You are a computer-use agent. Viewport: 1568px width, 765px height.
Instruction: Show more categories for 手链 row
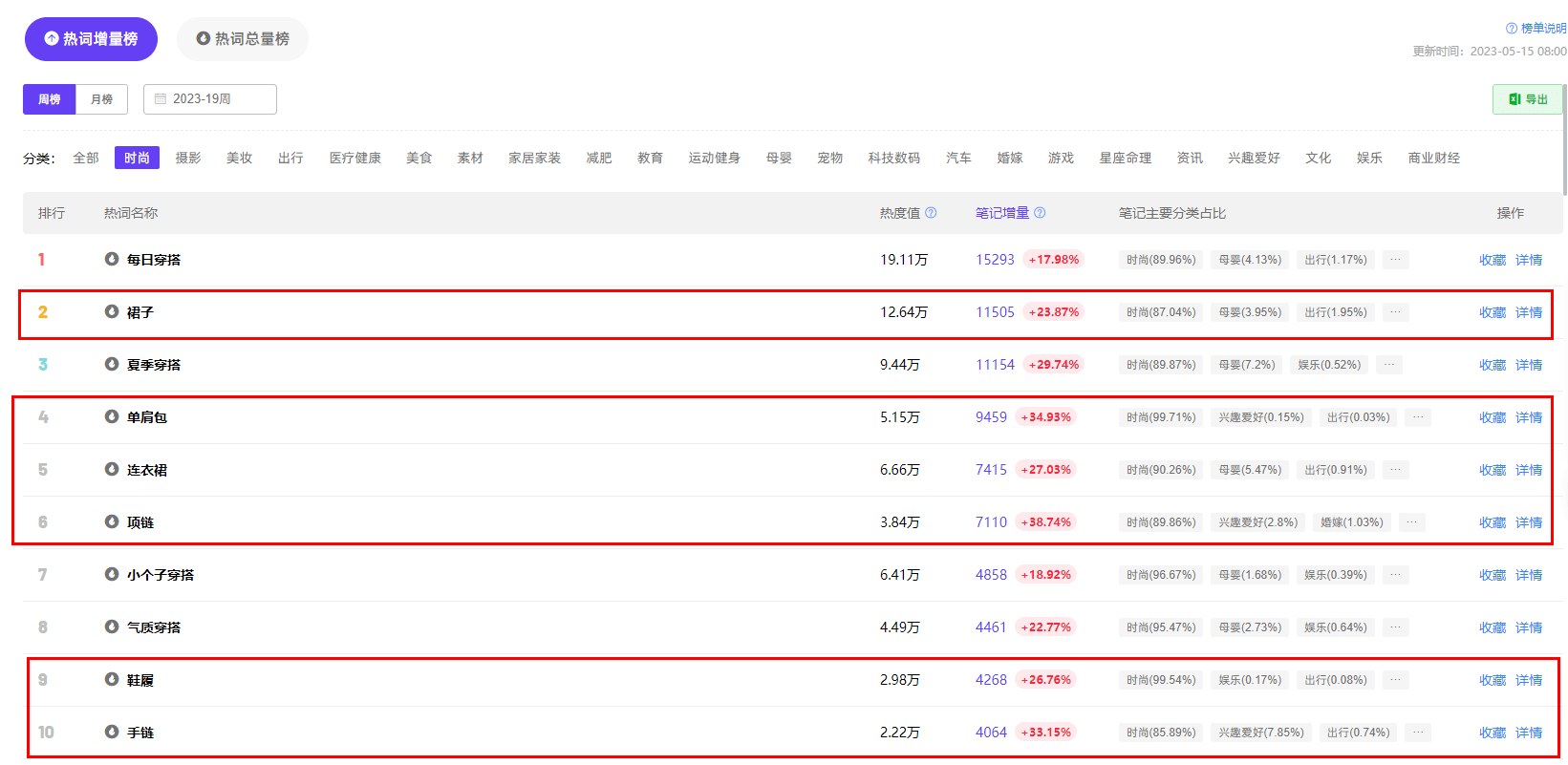coord(1418,733)
